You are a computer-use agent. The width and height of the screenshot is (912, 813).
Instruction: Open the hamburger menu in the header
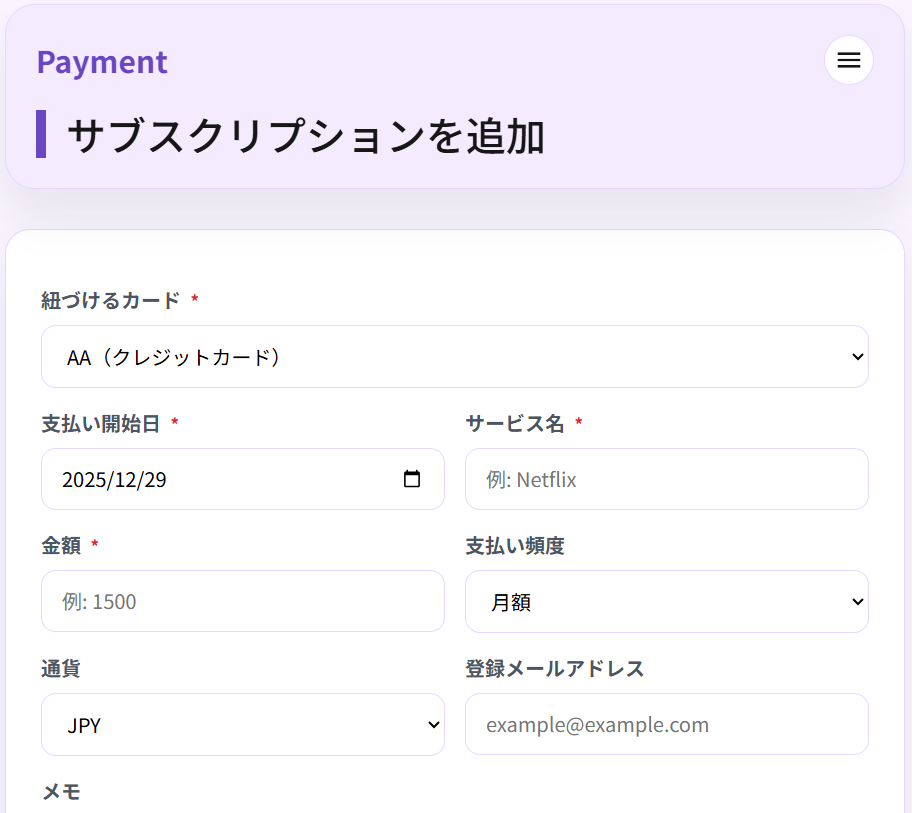[848, 60]
